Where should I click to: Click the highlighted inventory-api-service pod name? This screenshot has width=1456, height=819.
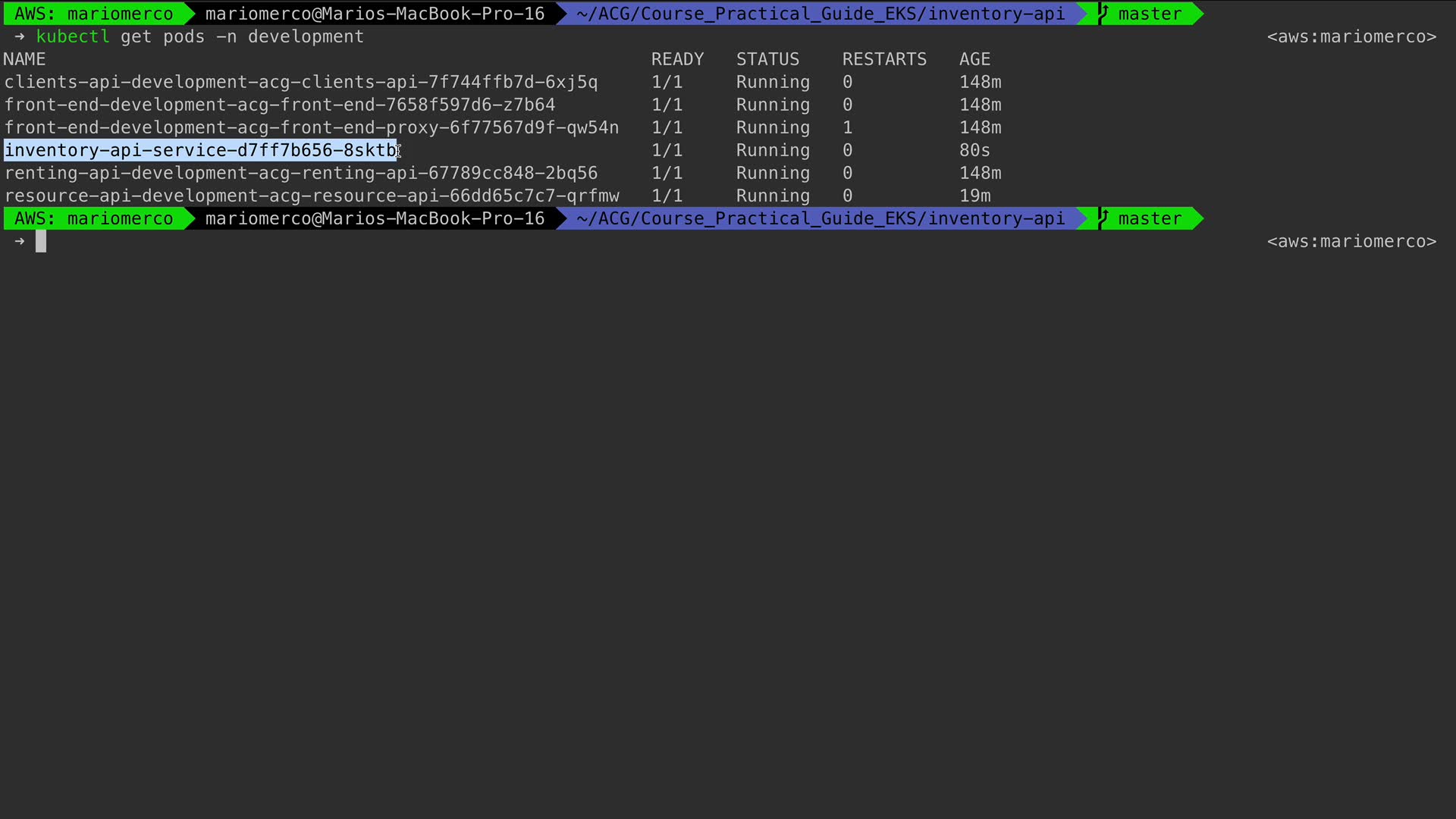pyautogui.click(x=201, y=150)
